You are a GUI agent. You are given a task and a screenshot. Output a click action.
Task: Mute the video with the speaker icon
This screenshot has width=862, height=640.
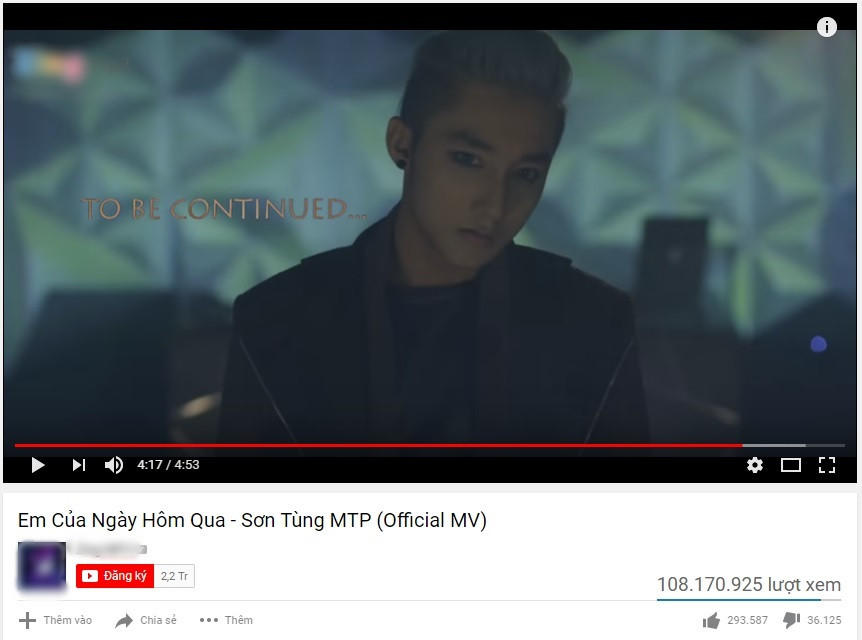pos(114,465)
